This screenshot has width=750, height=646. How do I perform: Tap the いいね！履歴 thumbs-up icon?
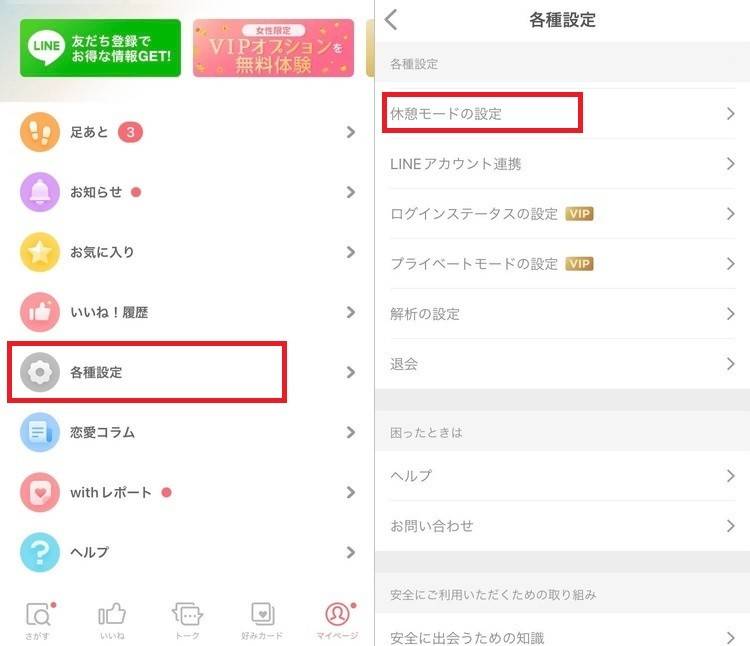pos(40,312)
